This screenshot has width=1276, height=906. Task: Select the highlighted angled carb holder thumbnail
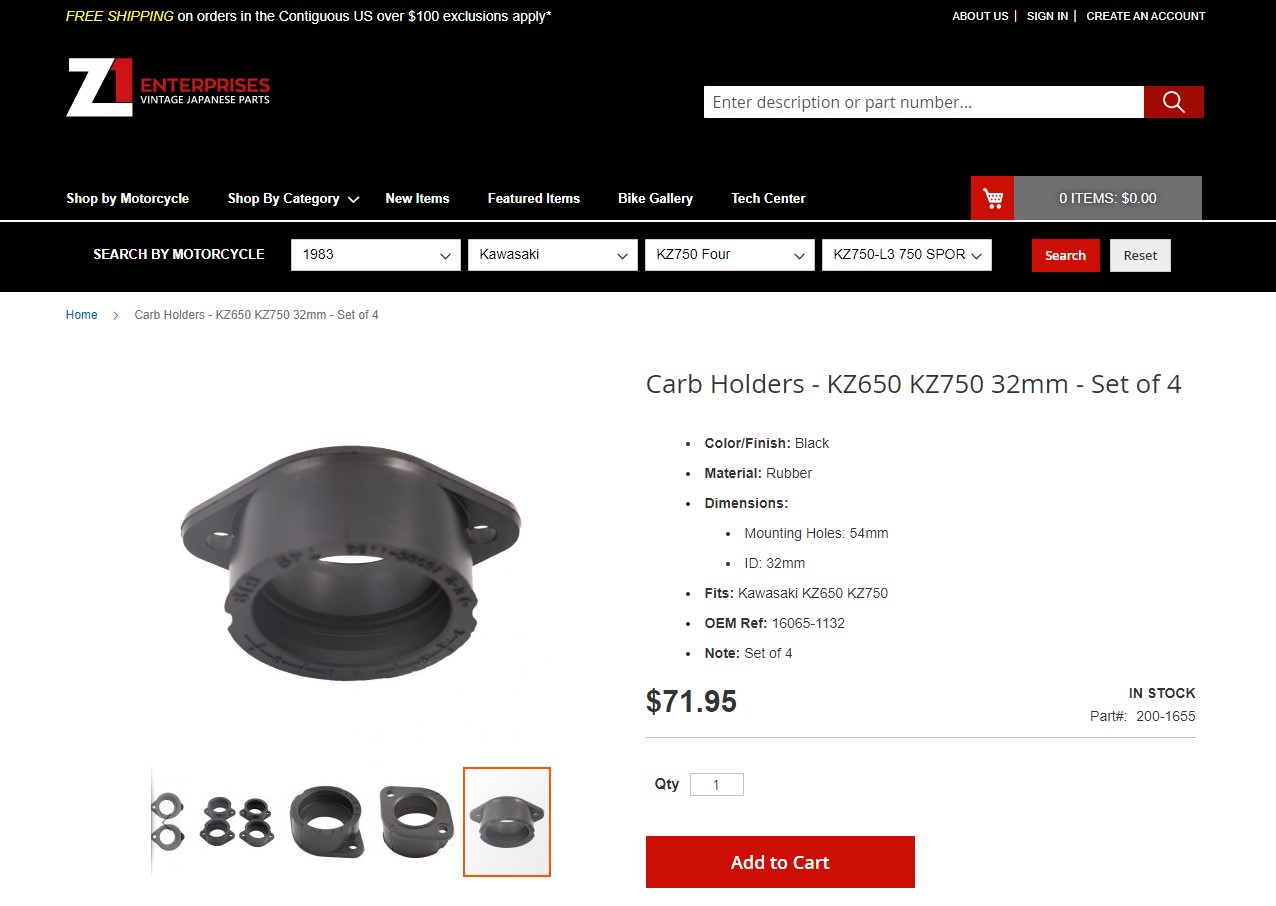tap(507, 822)
